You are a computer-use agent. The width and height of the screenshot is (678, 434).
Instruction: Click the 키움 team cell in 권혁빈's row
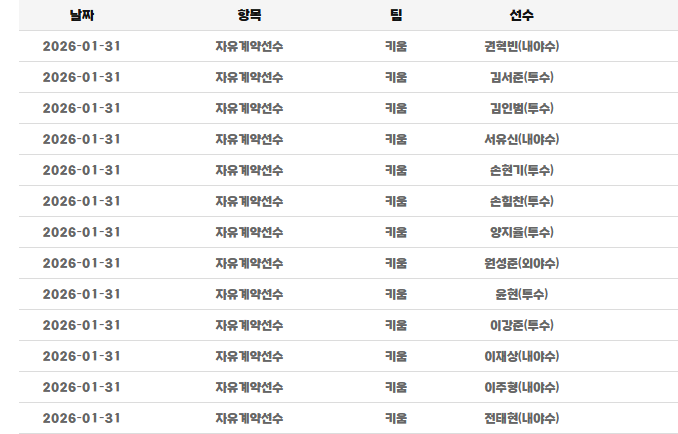[396, 46]
